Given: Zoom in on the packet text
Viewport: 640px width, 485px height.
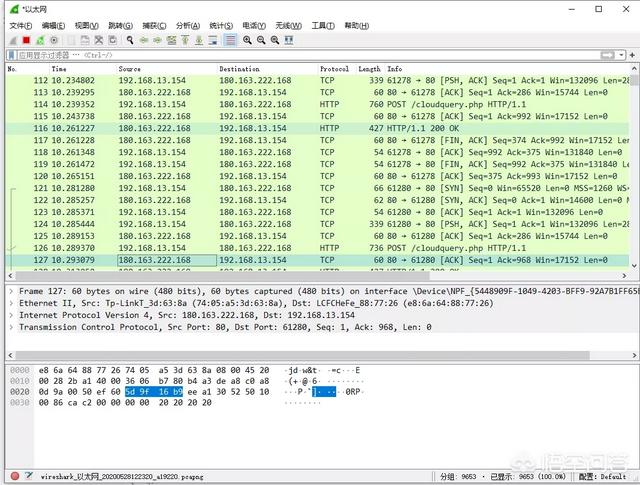Looking at the screenshot, I should 247,40.
